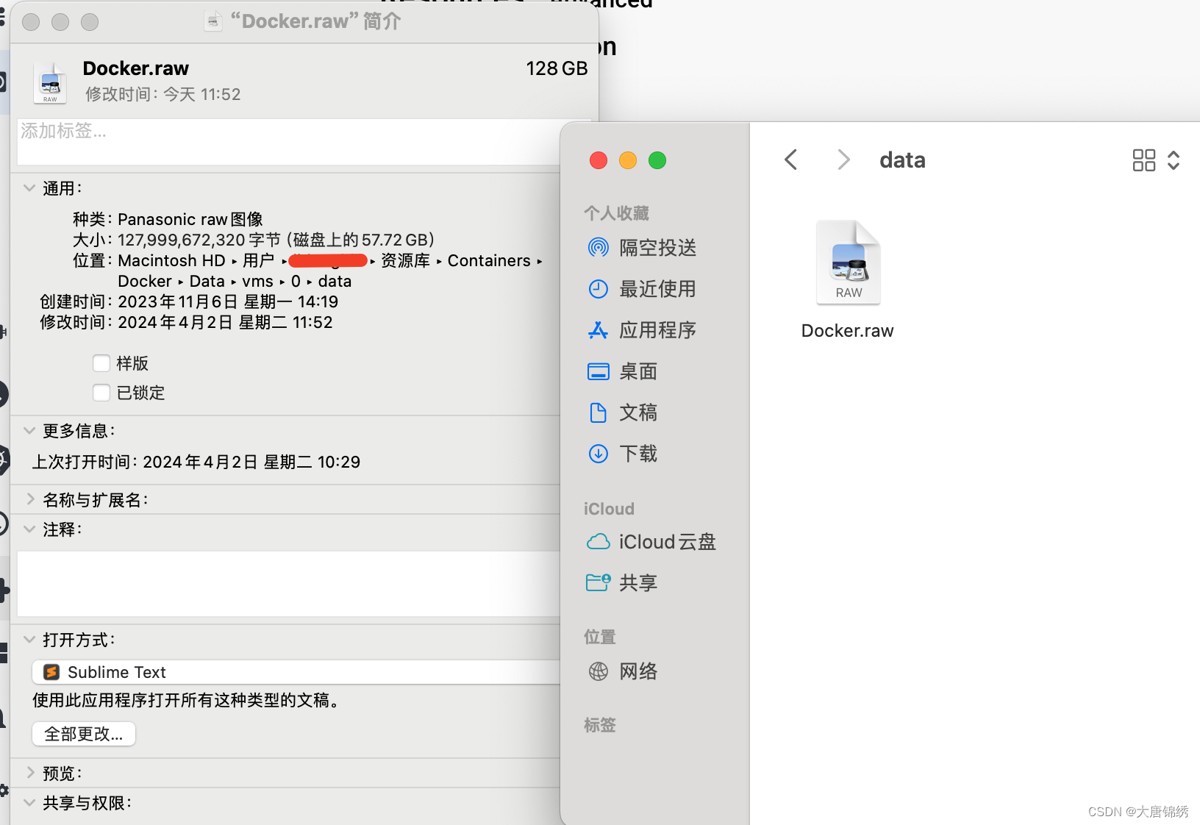Close the Finder data window with red button

[x=598, y=160]
